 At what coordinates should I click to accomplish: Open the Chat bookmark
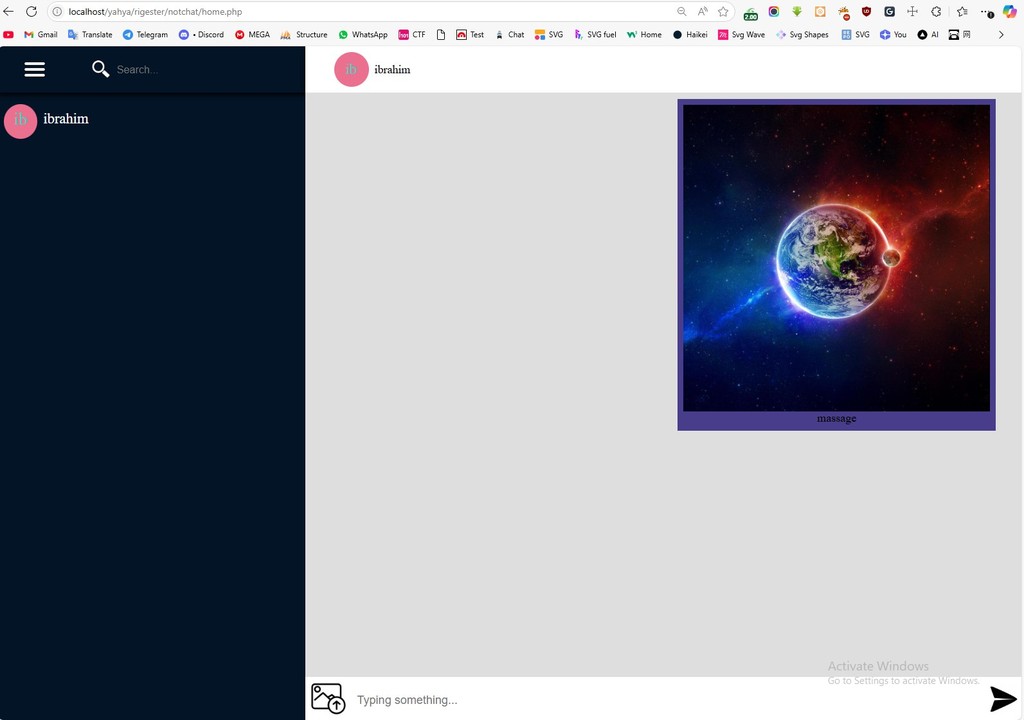coord(509,35)
